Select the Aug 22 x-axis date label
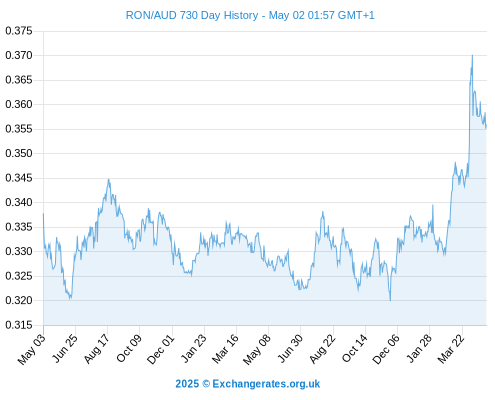The width and height of the screenshot is (495, 400). tap(323, 348)
